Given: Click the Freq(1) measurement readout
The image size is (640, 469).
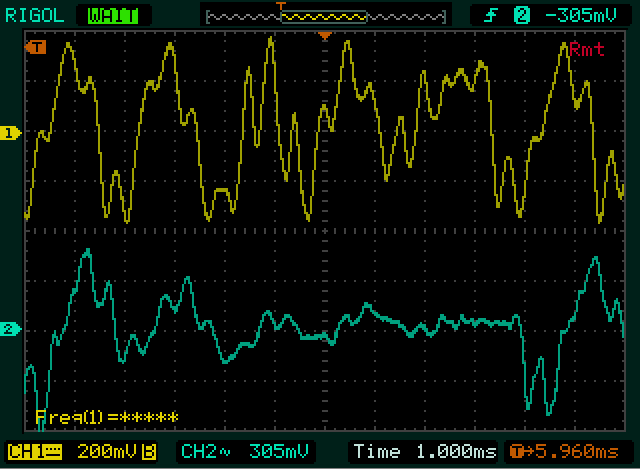Looking at the screenshot, I should [107, 417].
